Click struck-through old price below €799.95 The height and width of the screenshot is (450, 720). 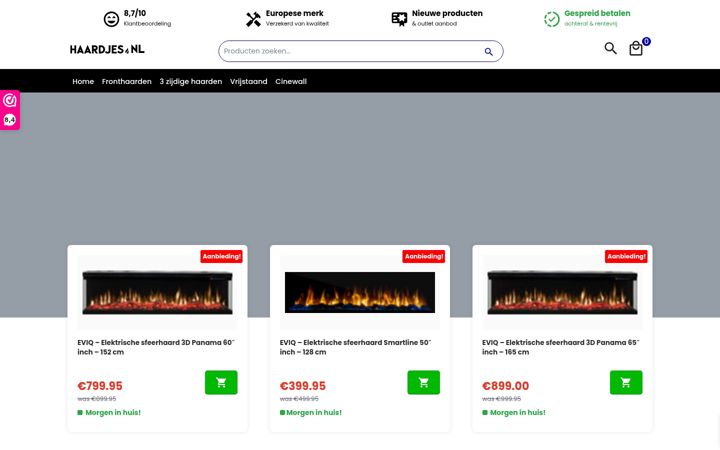pos(96,399)
